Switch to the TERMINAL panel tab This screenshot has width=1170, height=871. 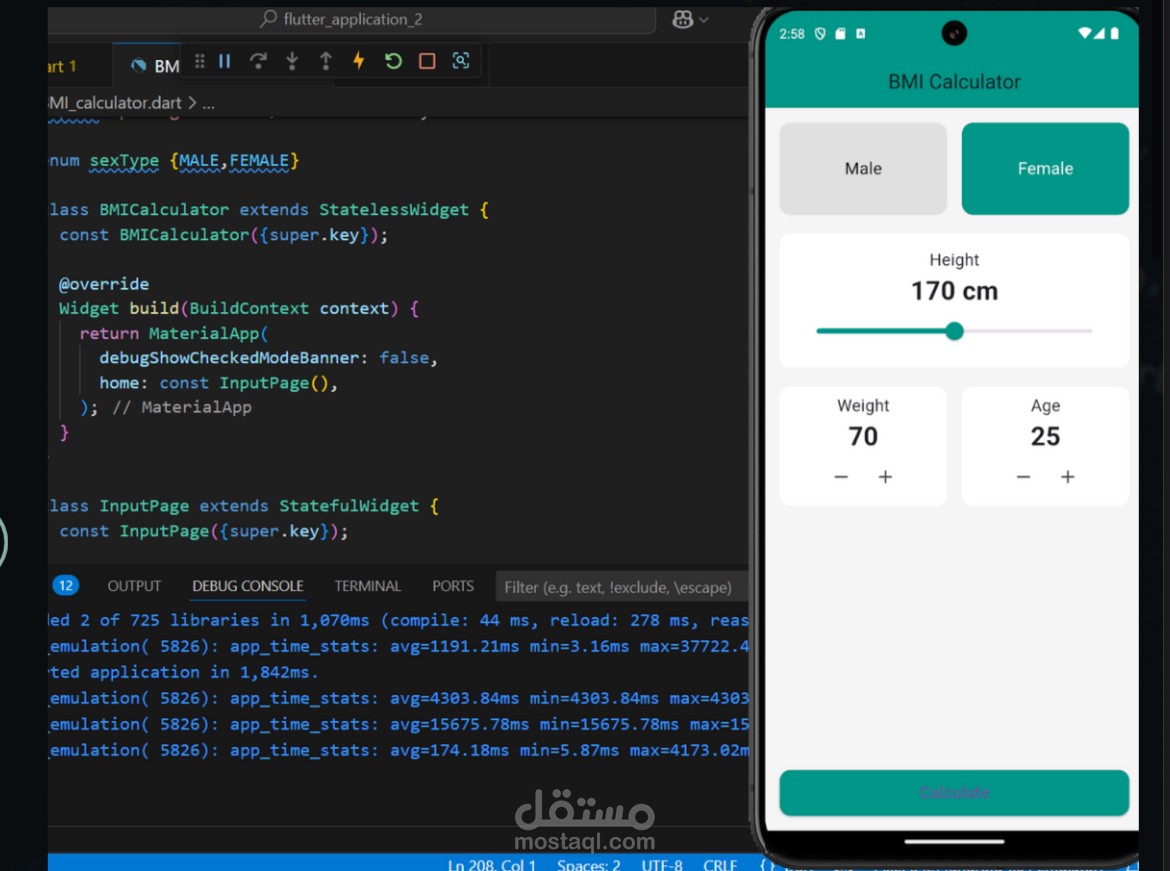click(367, 586)
